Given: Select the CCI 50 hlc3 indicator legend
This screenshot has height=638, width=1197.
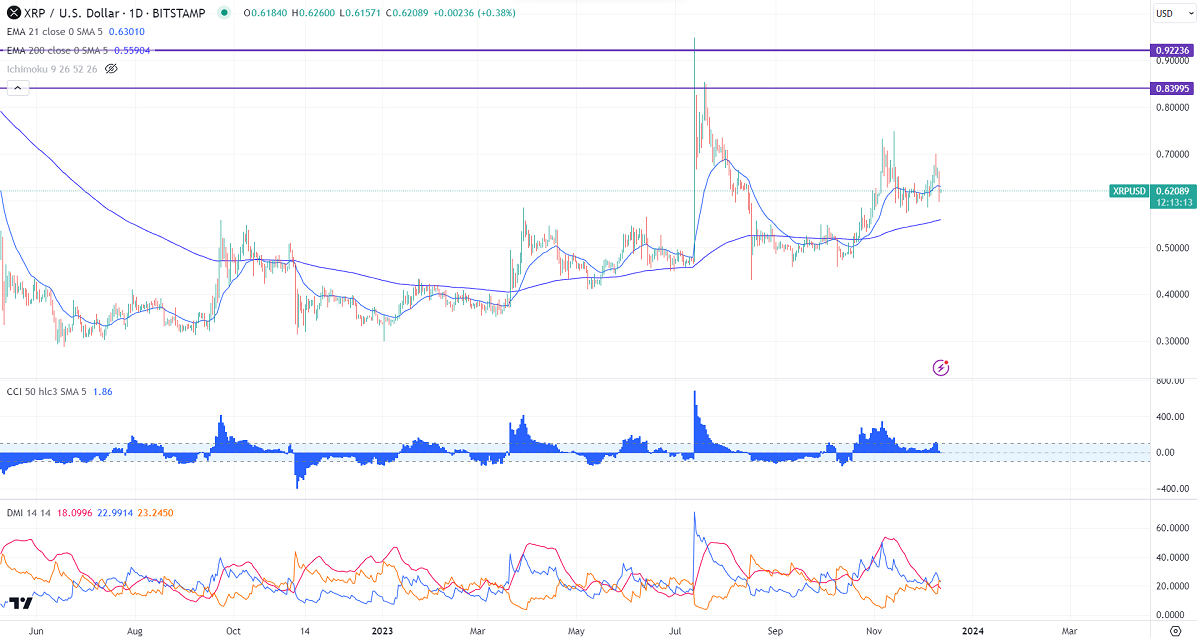Looking at the screenshot, I should click(x=47, y=392).
